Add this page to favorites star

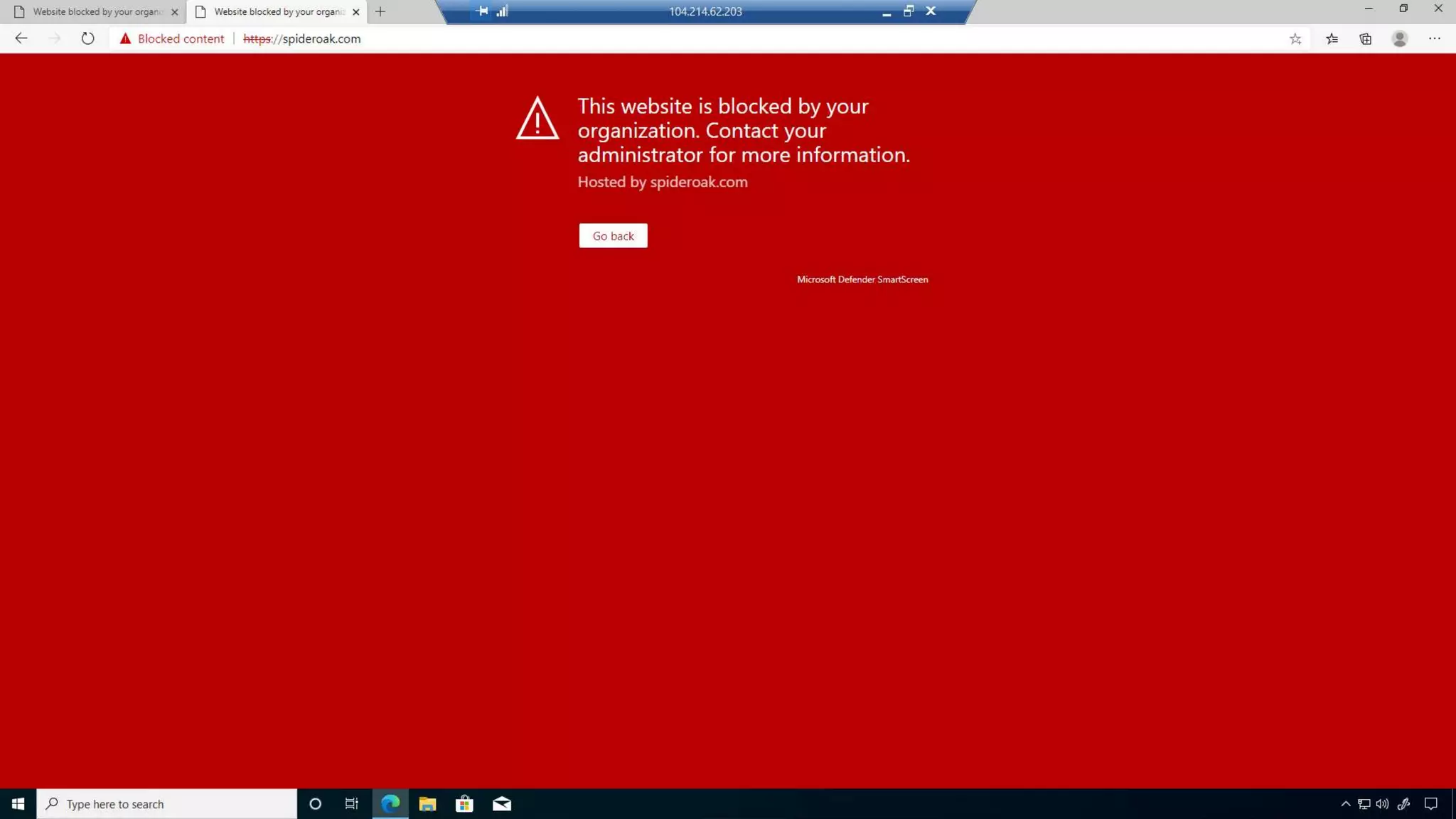tap(1295, 39)
